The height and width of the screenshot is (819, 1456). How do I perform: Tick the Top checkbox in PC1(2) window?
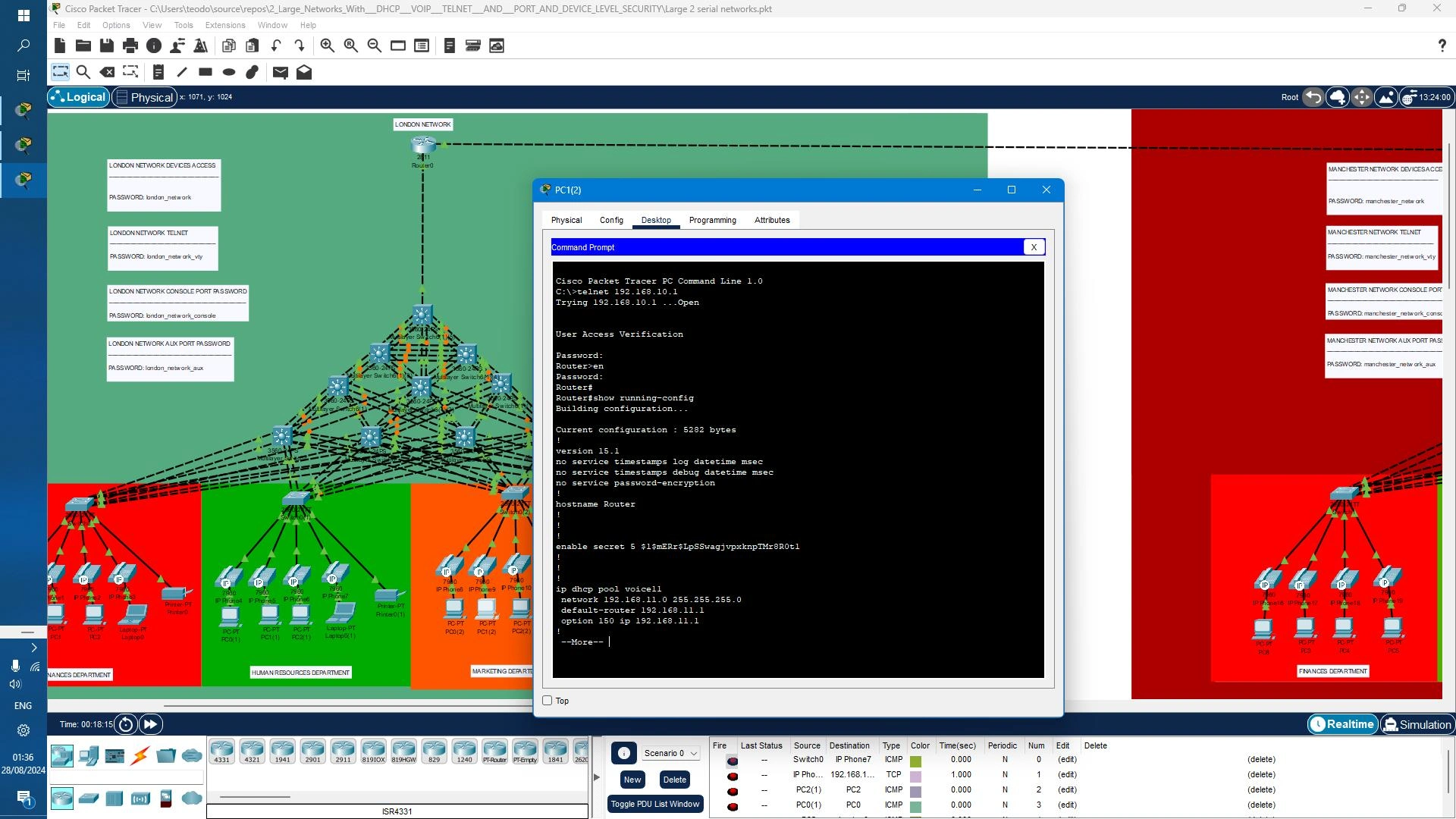click(x=548, y=701)
